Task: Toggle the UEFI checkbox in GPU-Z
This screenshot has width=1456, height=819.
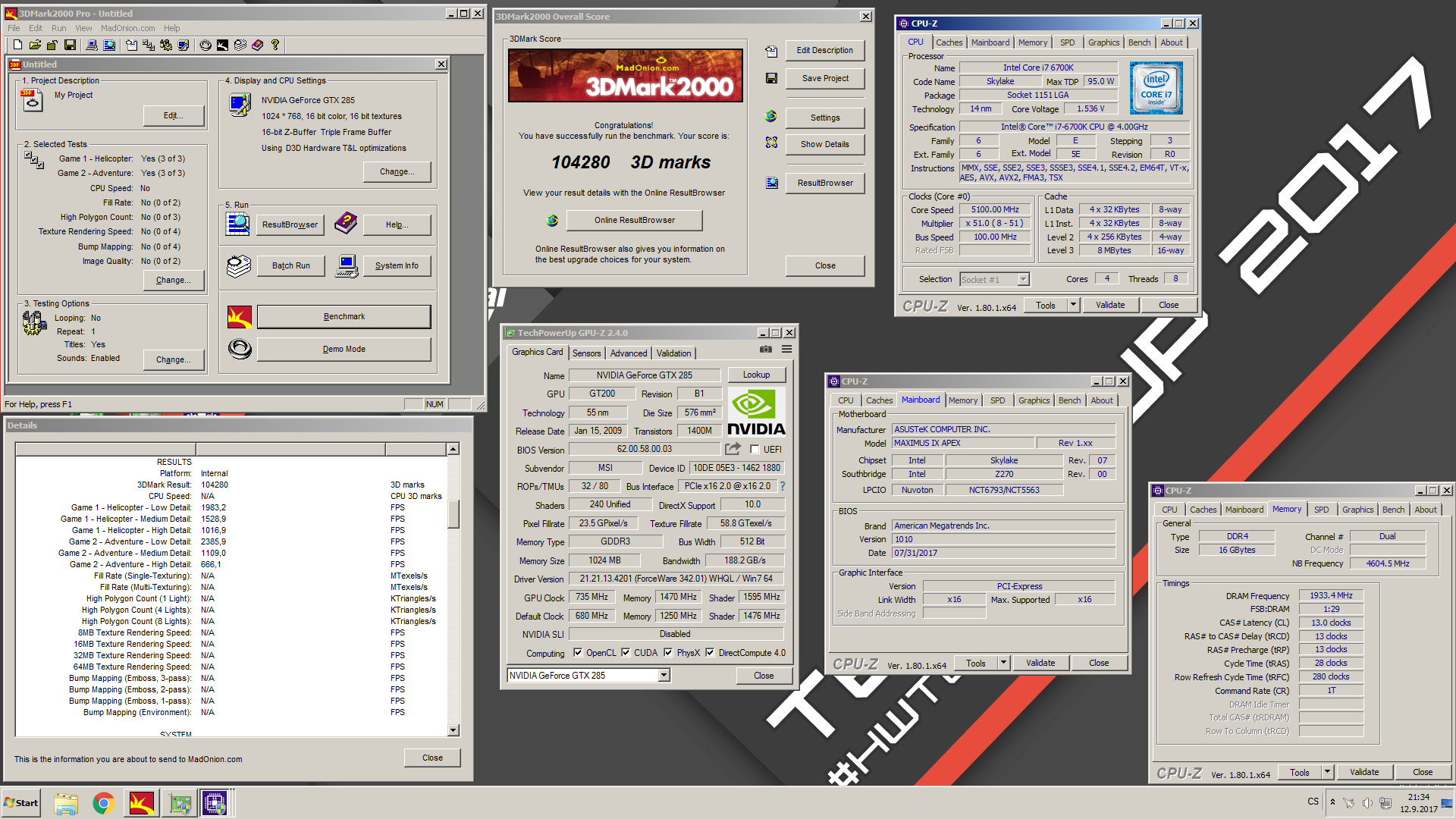Action: tap(755, 450)
